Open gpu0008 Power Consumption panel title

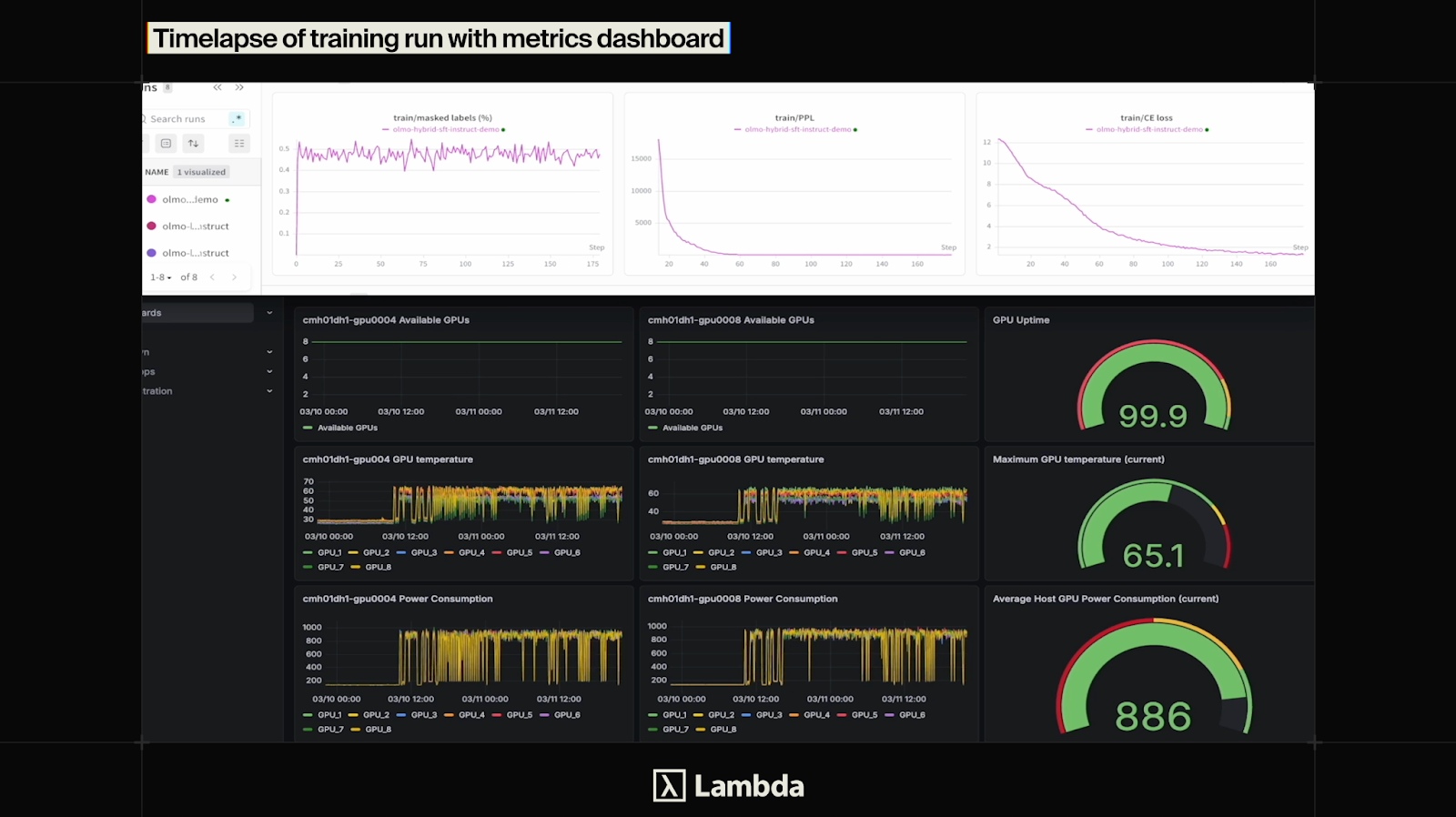click(743, 599)
